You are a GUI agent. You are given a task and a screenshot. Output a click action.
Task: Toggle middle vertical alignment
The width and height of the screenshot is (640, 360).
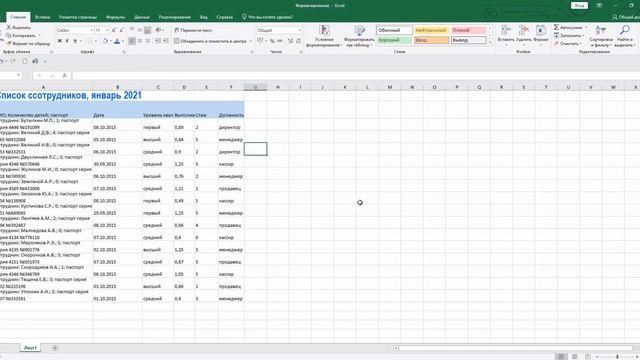140,30
